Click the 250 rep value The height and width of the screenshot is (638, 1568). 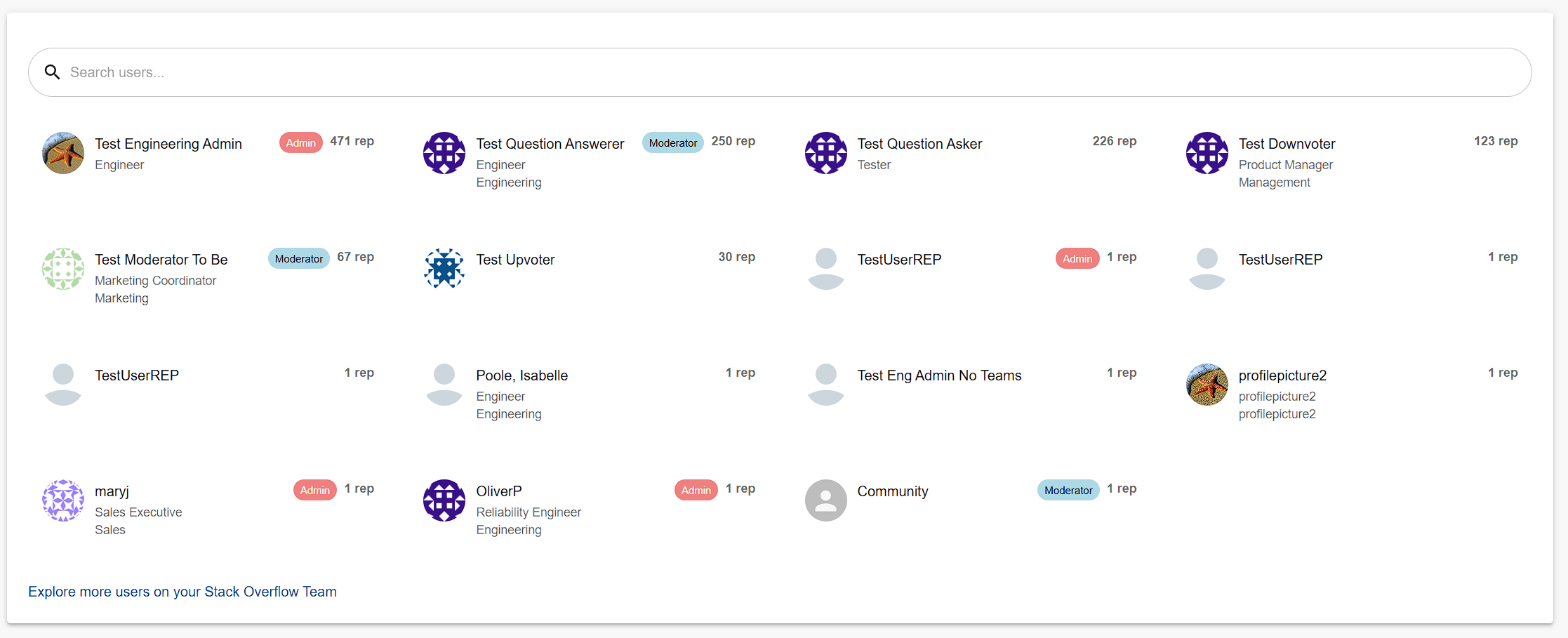click(733, 141)
